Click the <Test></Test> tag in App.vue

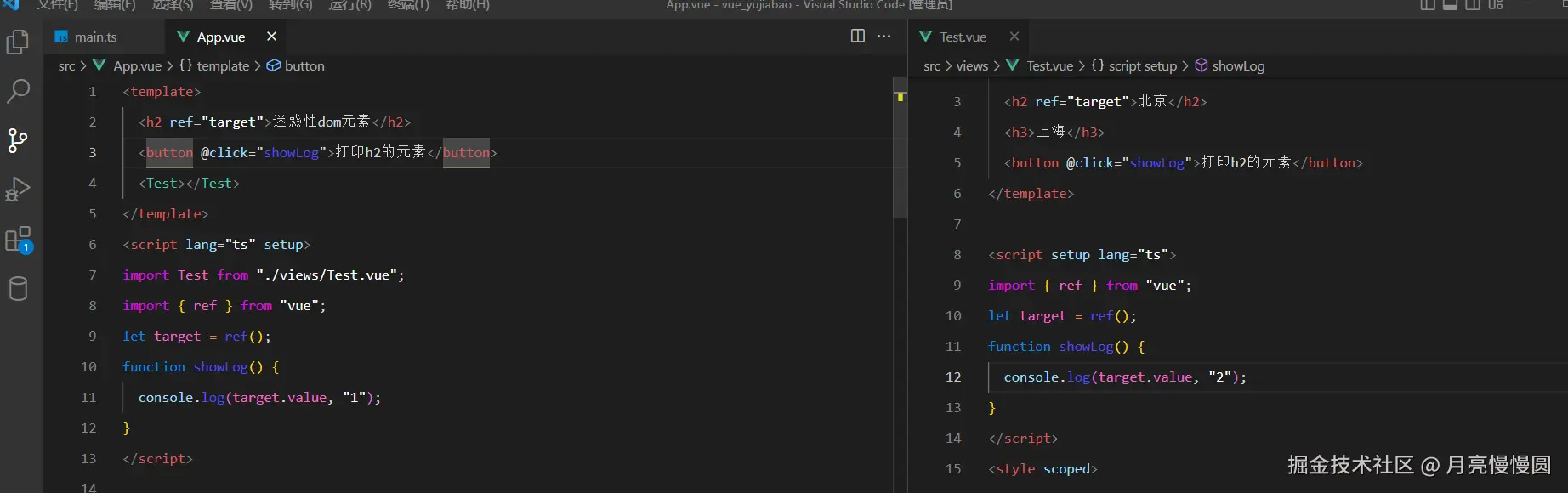click(x=189, y=183)
